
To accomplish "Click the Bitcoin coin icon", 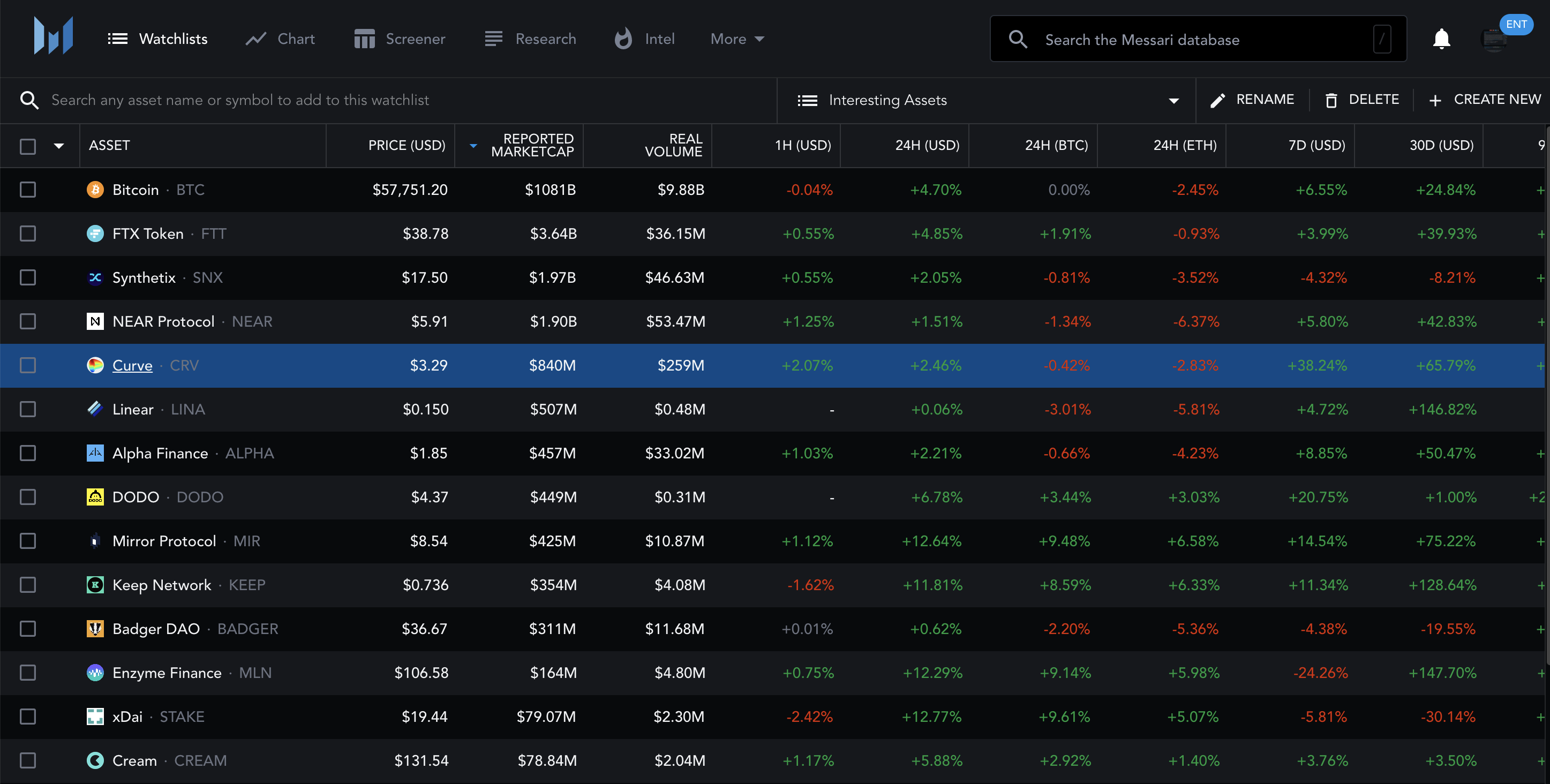I will click(x=95, y=190).
